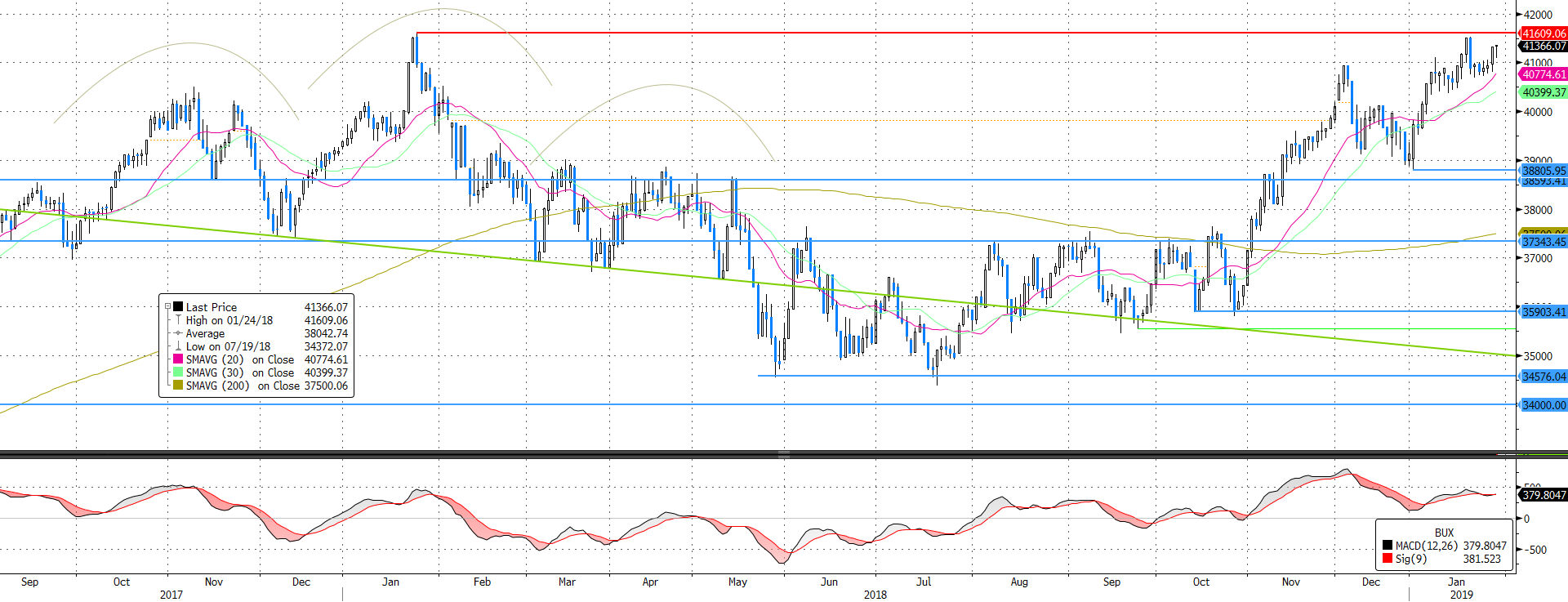Click the 38042.74 average value
The width and height of the screenshot is (1568, 602).
(x=326, y=333)
